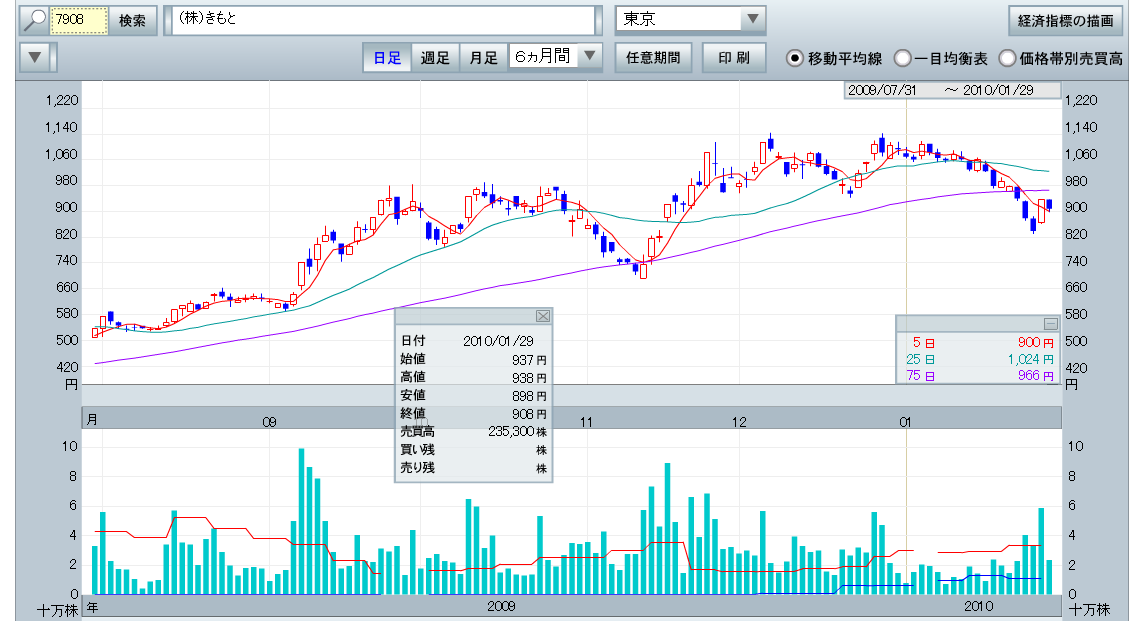The width and height of the screenshot is (1137, 621).
Task: Close the price data popup
Action: [543, 316]
